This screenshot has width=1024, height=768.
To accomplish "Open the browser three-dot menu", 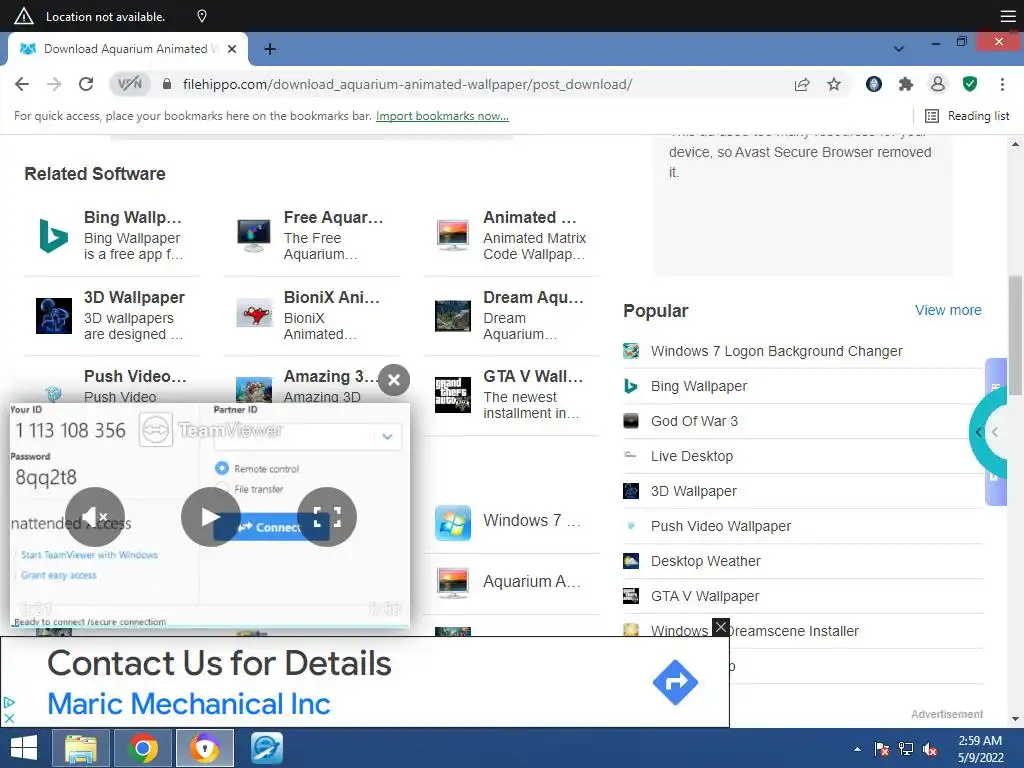I will click(x=1002, y=84).
